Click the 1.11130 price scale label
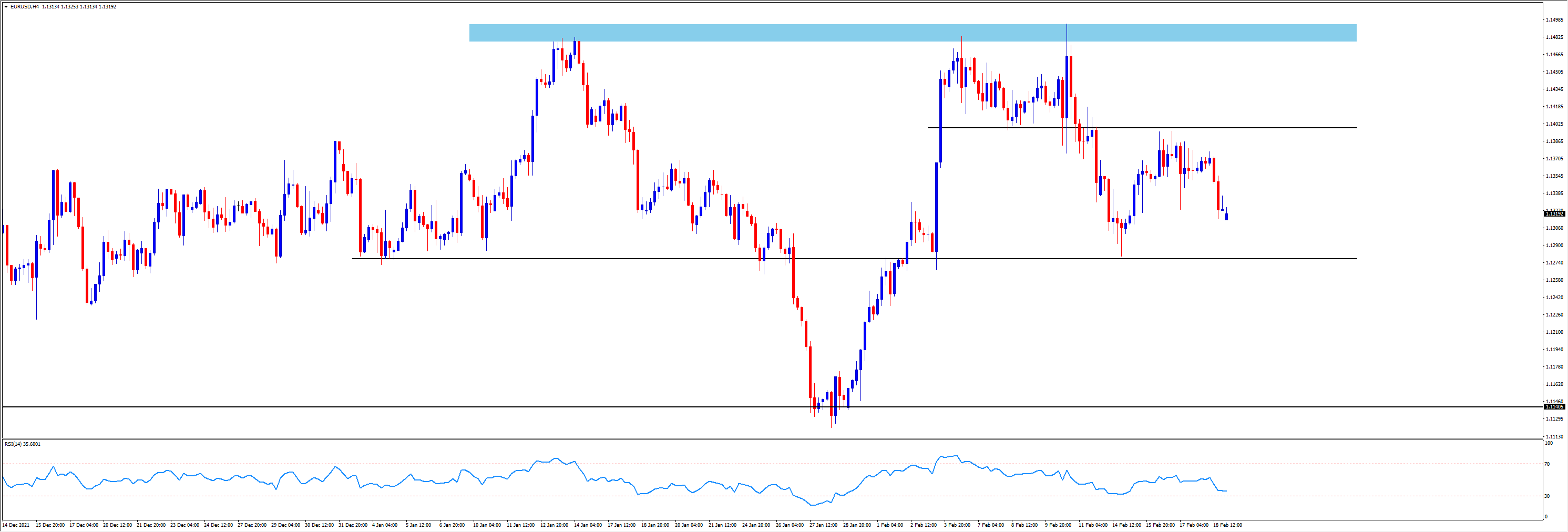Screen dimensions: 1568x532 coord(1554,436)
